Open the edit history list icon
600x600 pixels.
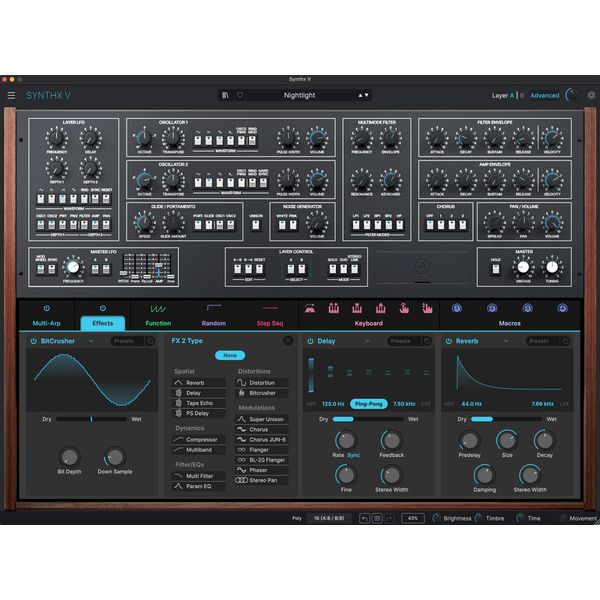coord(377,518)
